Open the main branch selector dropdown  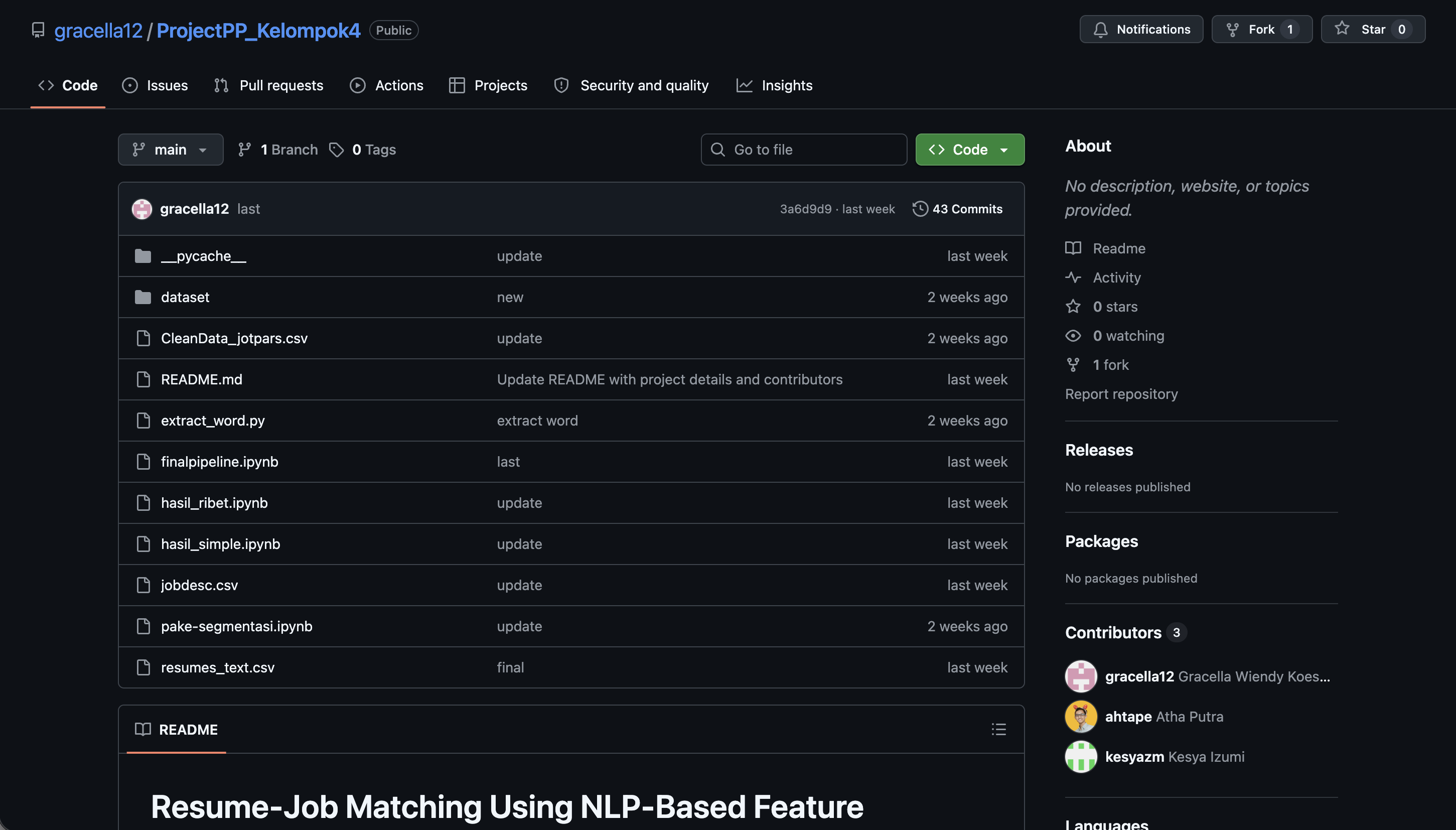171,150
